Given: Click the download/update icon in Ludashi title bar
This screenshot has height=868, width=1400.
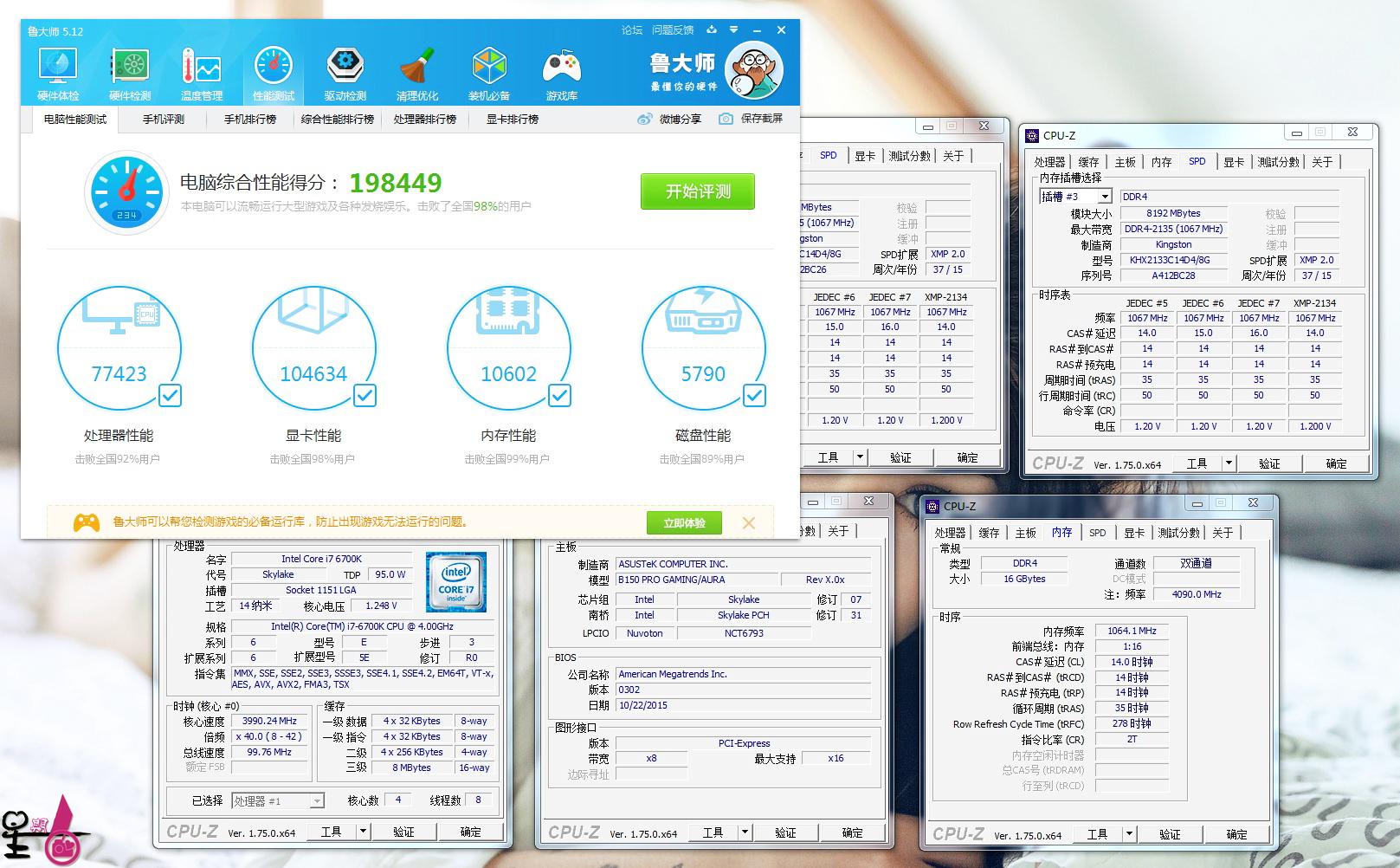Looking at the screenshot, I should pos(712,29).
